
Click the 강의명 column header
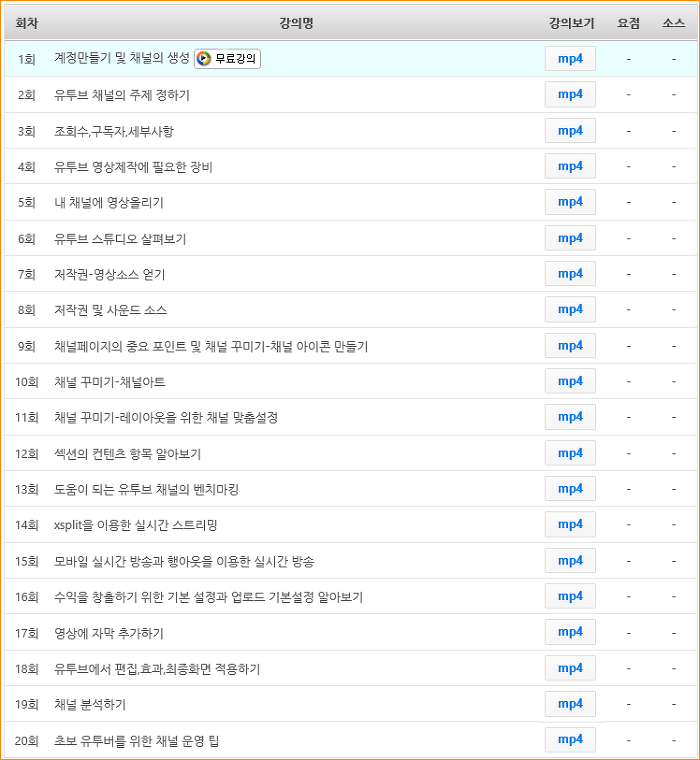click(x=296, y=23)
